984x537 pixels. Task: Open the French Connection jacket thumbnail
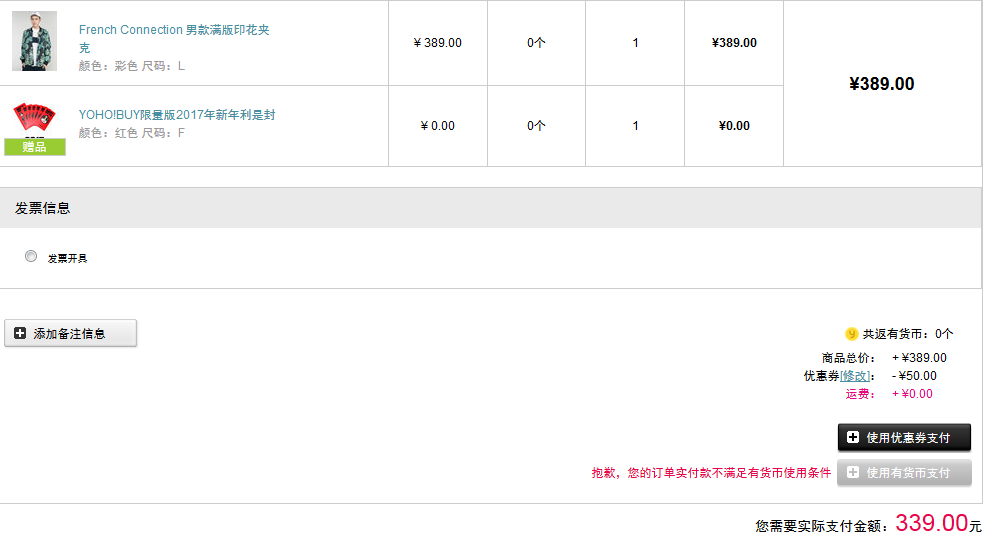(x=35, y=41)
